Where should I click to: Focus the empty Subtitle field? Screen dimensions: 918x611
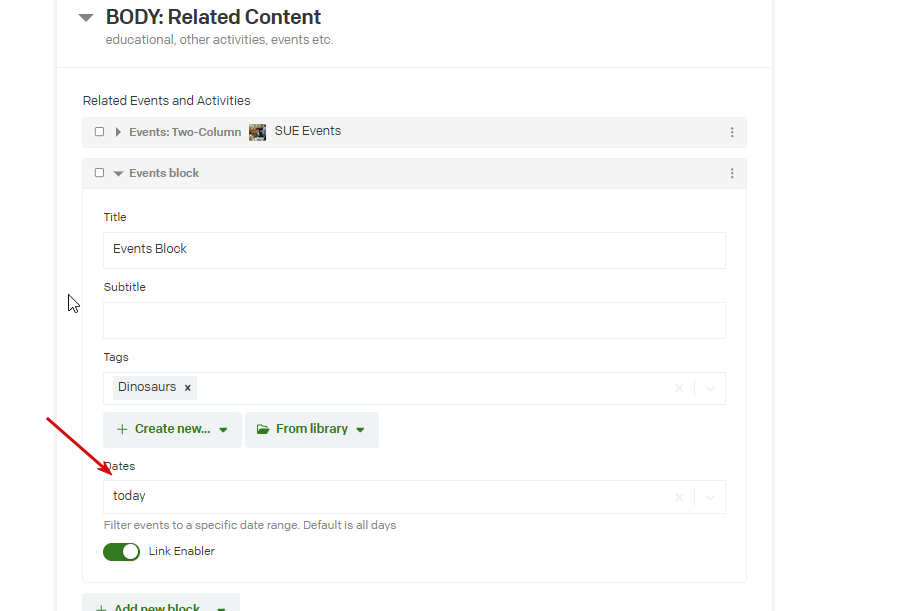point(414,320)
